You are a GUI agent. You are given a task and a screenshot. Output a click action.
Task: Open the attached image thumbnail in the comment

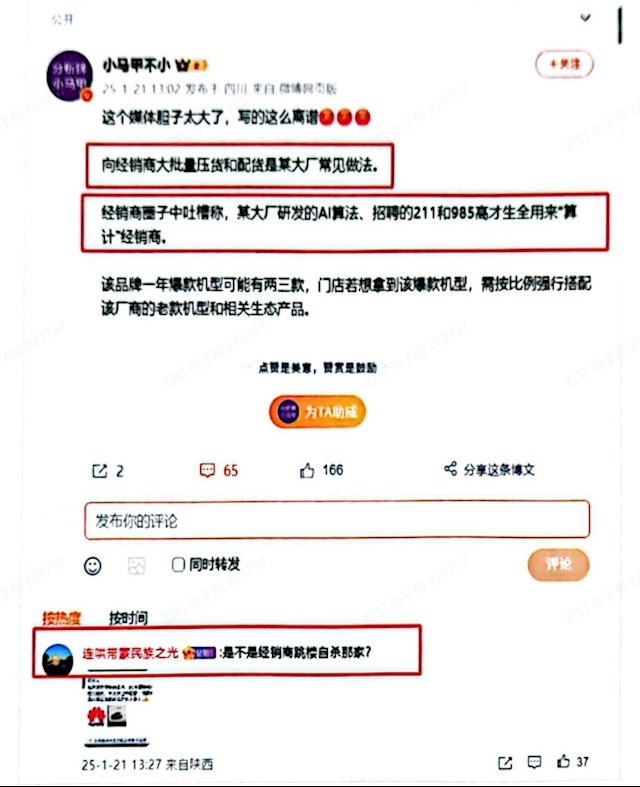click(118, 711)
